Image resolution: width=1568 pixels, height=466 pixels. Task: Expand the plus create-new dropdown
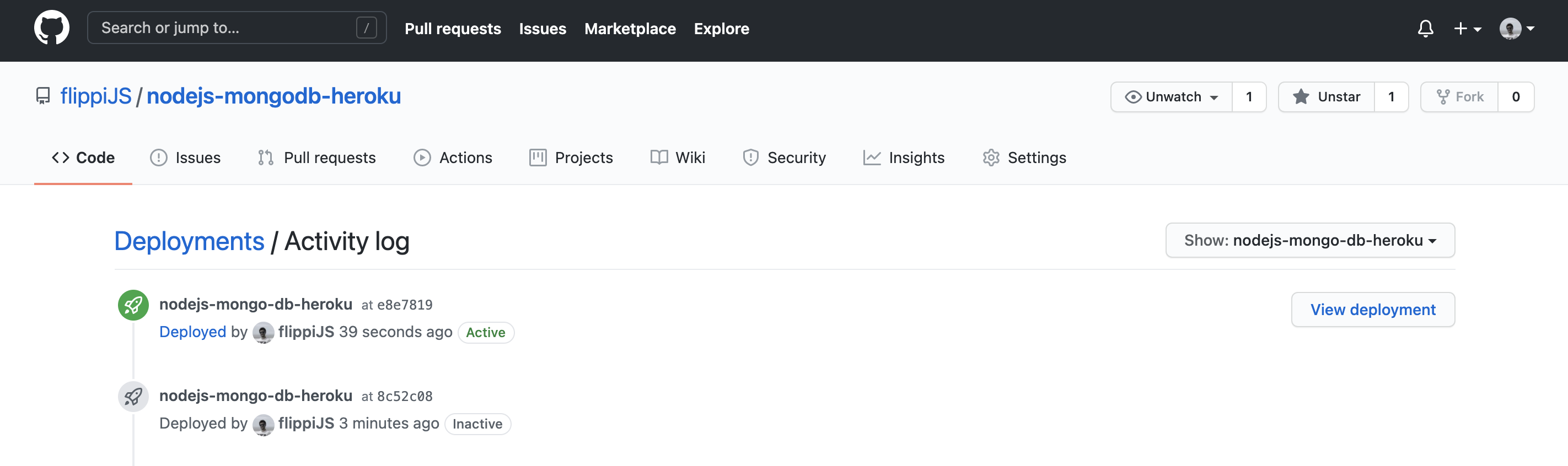coord(1467,29)
